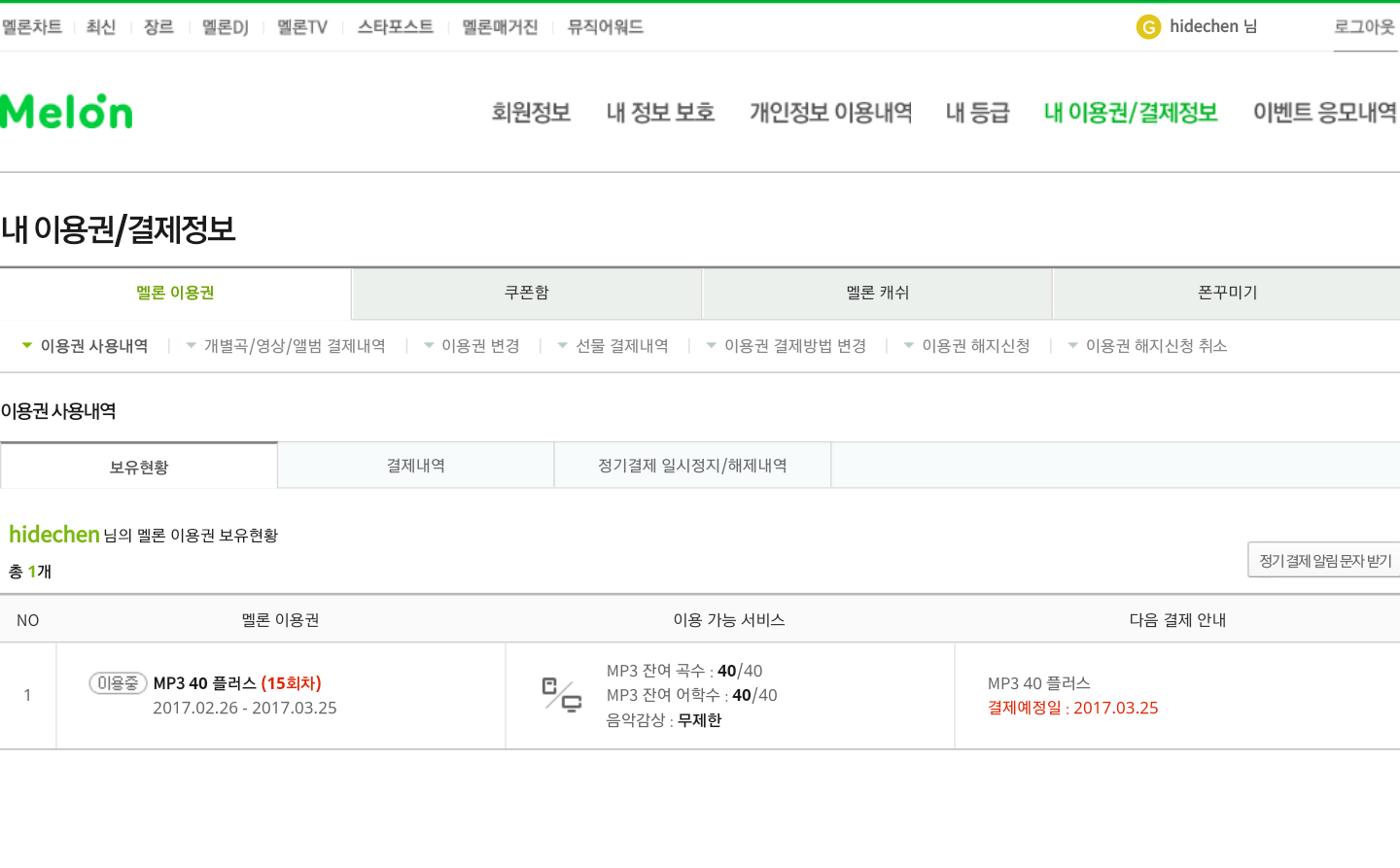Screen dimensions: 1400x868
Task: Click the period 2017.02.26 - 2017.03.25
Action: coord(245,708)
